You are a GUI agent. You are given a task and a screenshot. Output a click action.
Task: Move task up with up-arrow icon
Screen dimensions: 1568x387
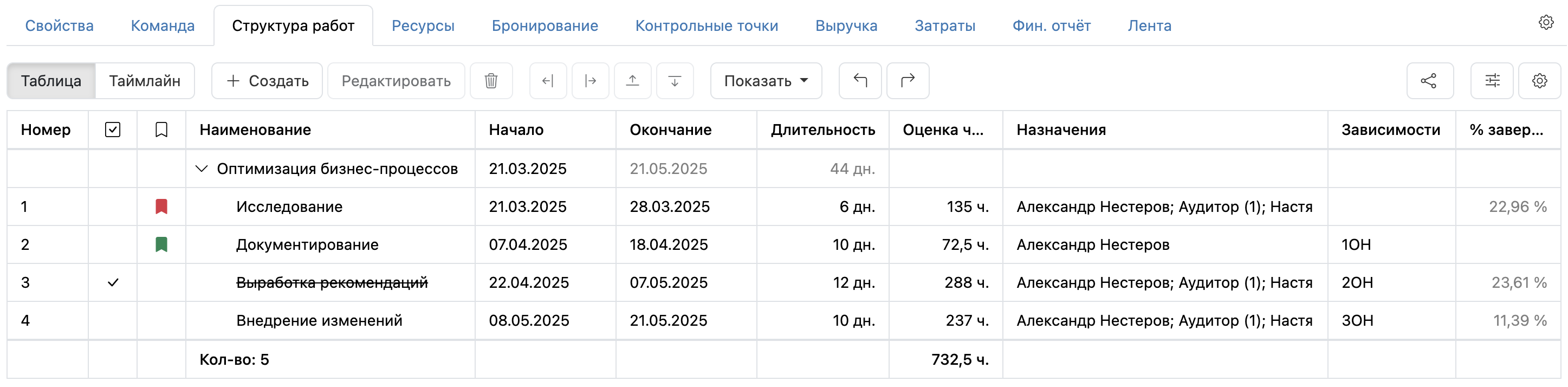(632, 80)
